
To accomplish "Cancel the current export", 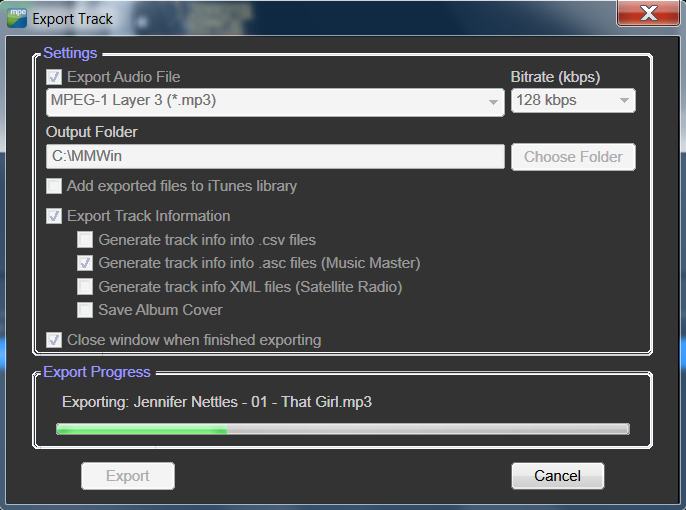I will 558,476.
